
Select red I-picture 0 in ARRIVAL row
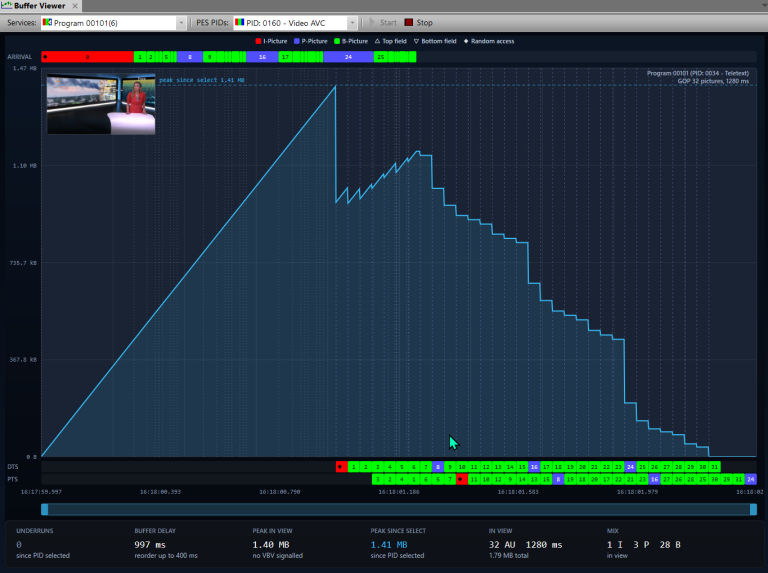[x=87, y=57]
